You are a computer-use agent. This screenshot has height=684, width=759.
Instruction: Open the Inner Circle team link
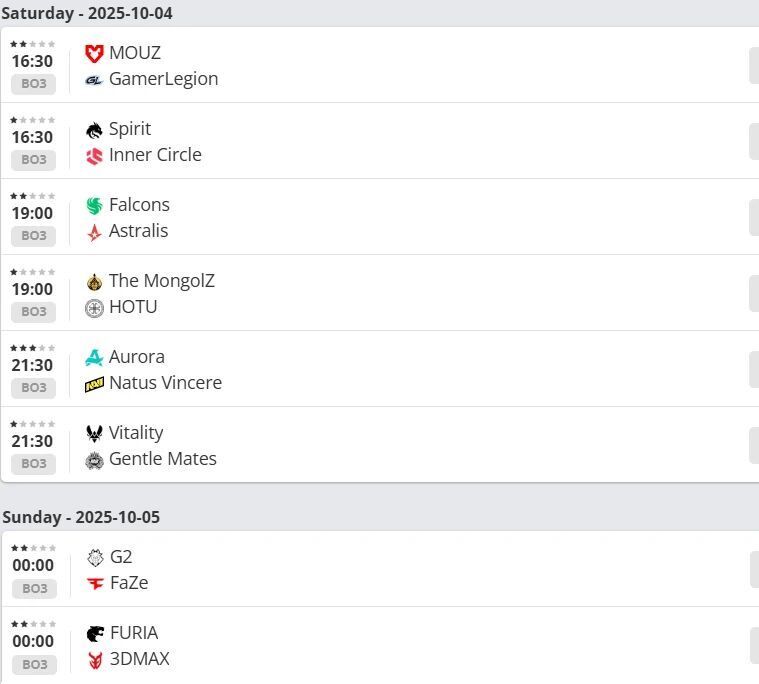[155, 155]
